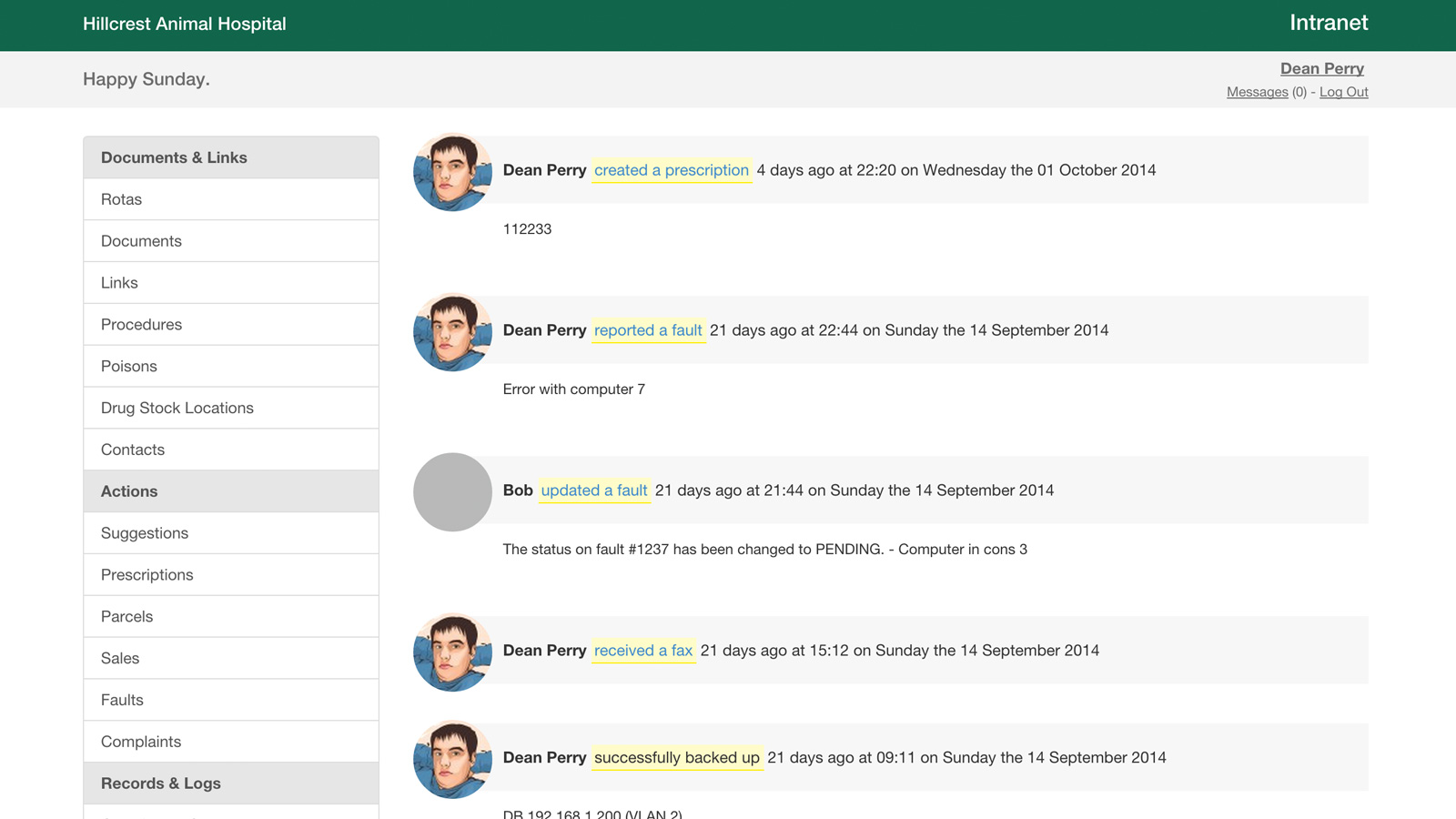Click Bob's grey placeholder avatar
The width and height of the screenshot is (1456, 819).
(x=452, y=492)
